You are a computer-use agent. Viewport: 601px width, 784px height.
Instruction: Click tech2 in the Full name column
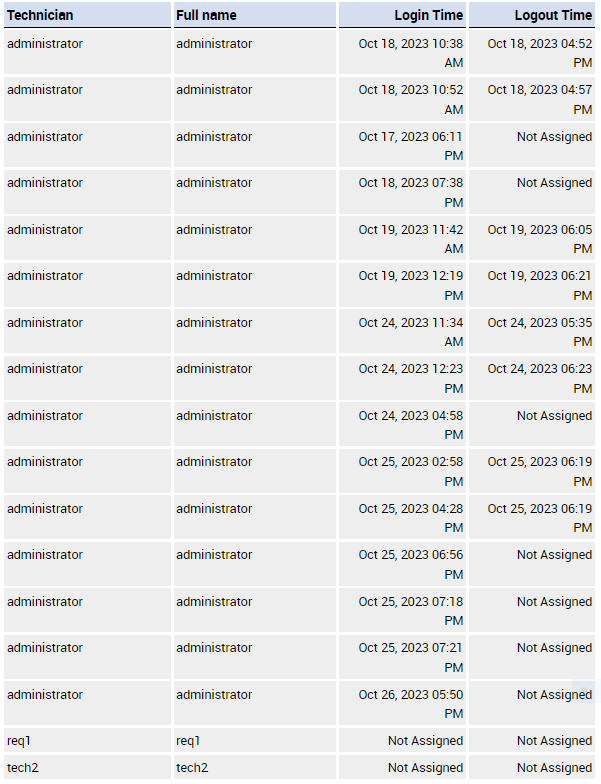point(192,768)
